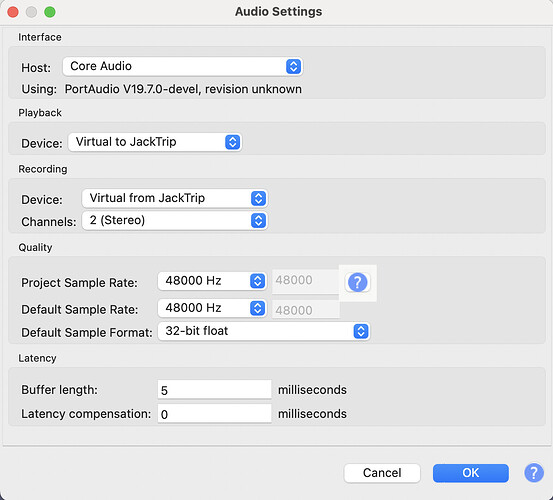Image resolution: width=553 pixels, height=500 pixels.
Task: Click the Interface section heading
Action: coord(40,37)
